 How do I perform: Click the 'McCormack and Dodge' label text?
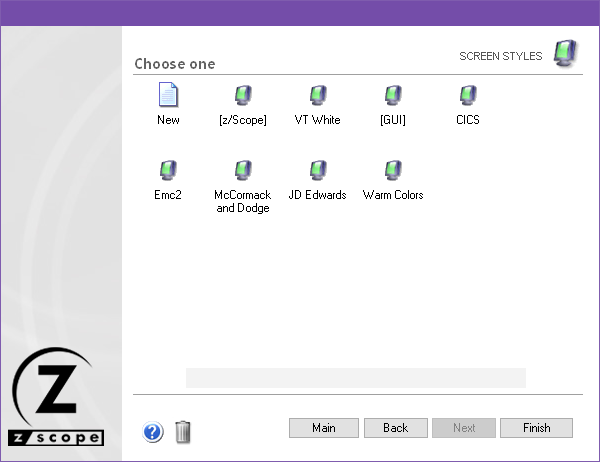243,201
